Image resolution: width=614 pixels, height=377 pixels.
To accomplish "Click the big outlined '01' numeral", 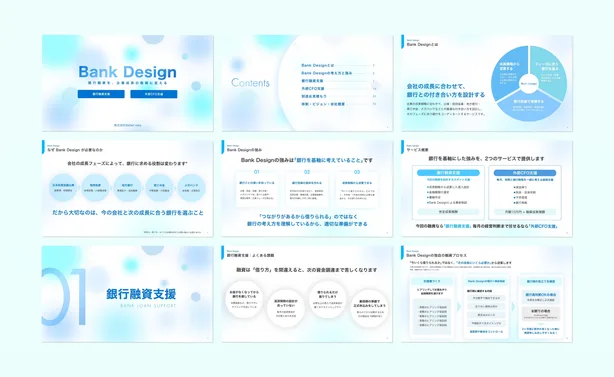I will click(63, 297).
